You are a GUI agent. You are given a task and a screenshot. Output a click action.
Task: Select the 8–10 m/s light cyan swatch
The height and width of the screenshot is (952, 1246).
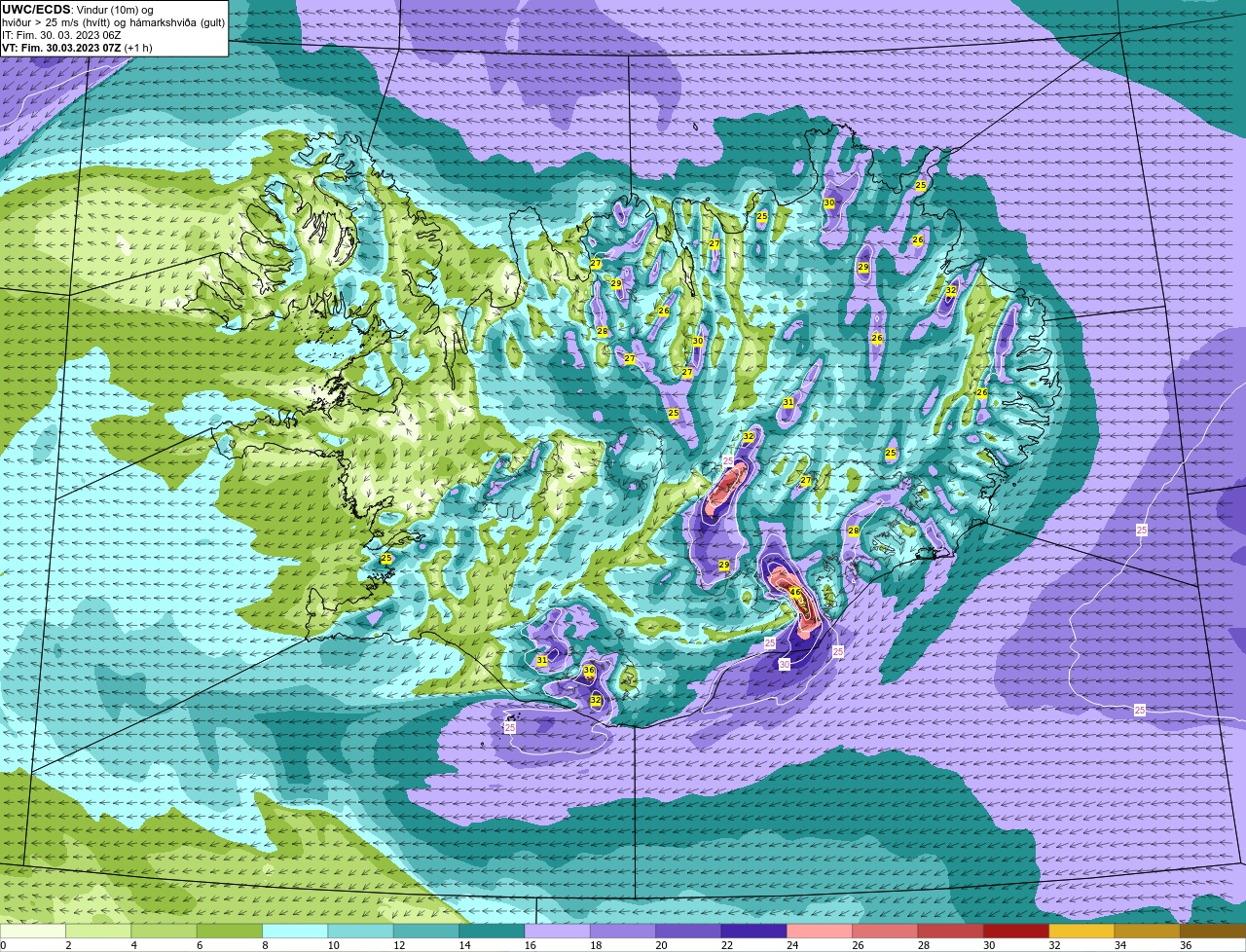pos(295,931)
